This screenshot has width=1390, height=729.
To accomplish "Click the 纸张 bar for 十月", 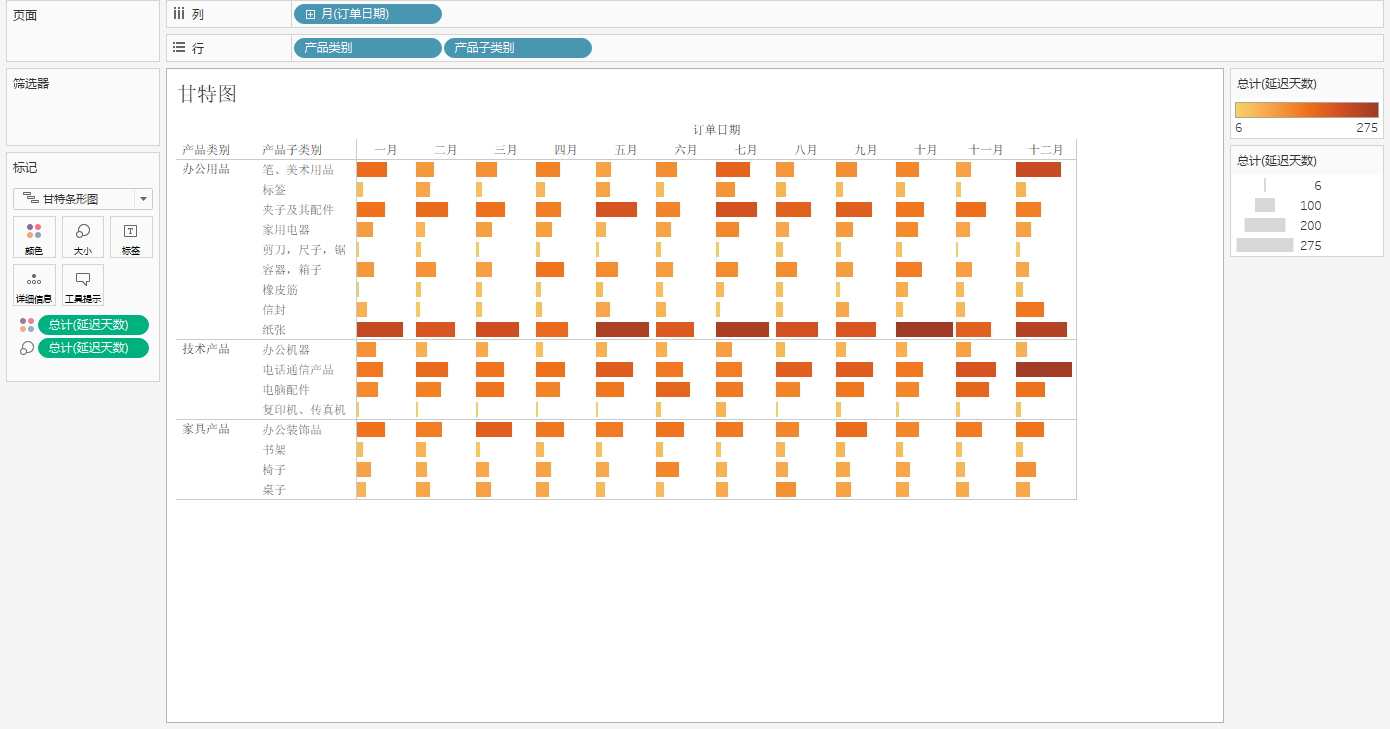I will (x=924, y=330).
